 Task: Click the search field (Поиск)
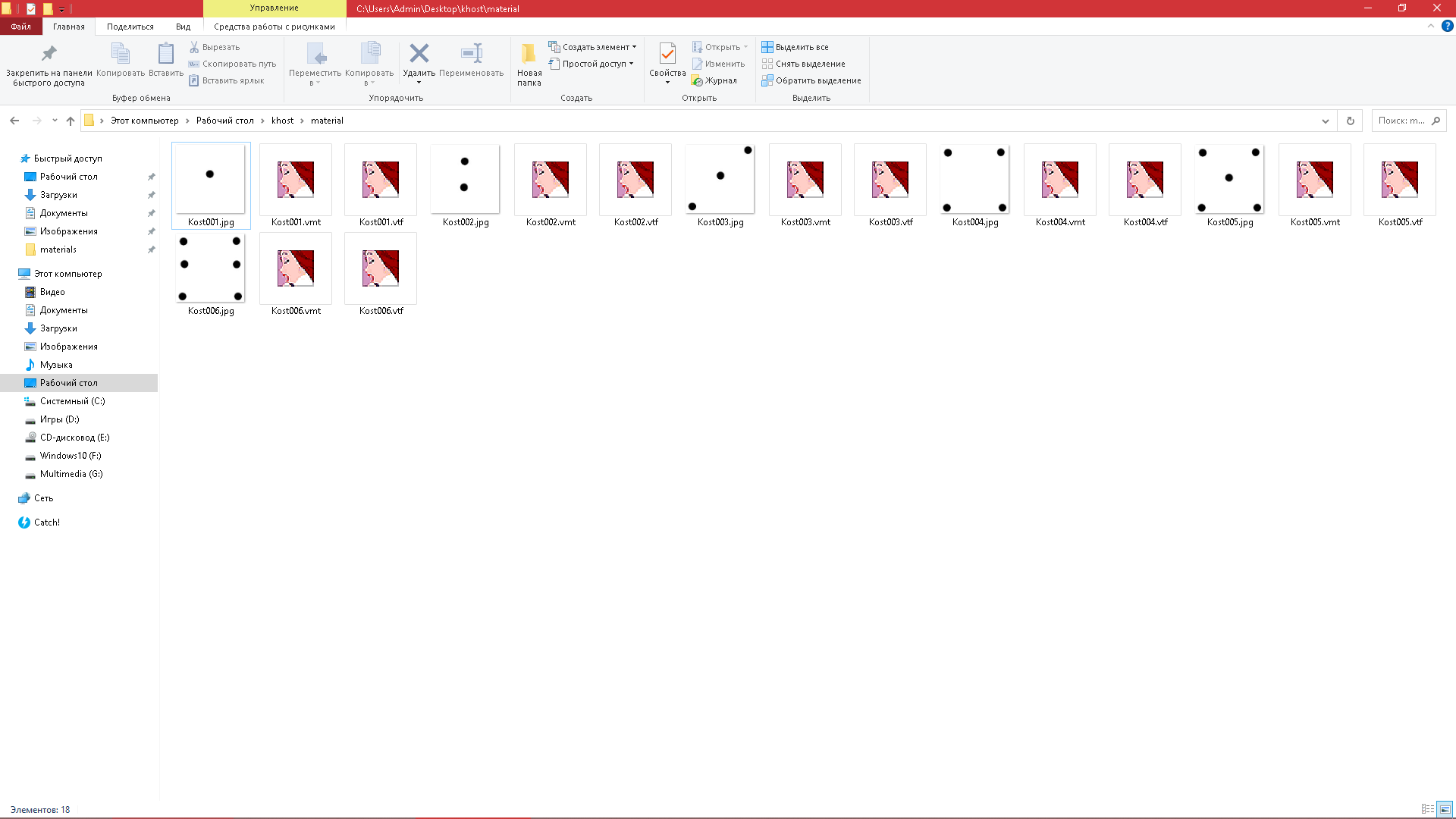pos(1401,121)
